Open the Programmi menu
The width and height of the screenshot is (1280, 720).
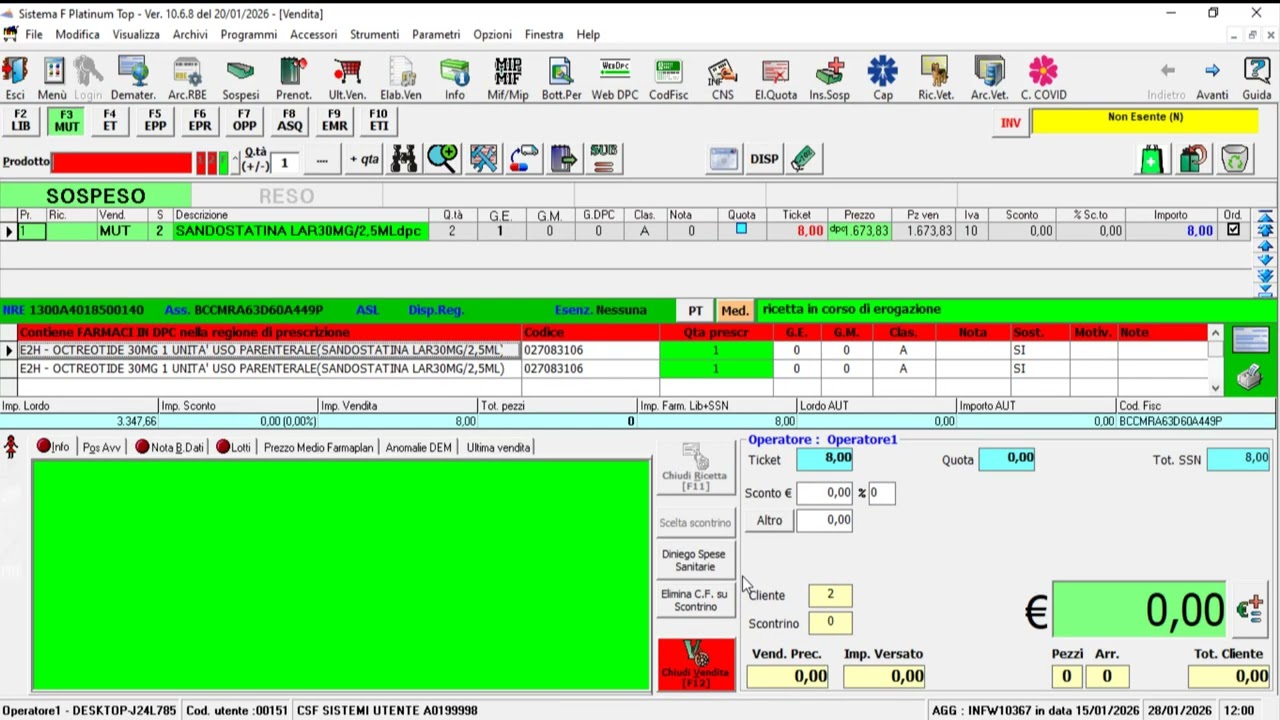tap(249, 34)
